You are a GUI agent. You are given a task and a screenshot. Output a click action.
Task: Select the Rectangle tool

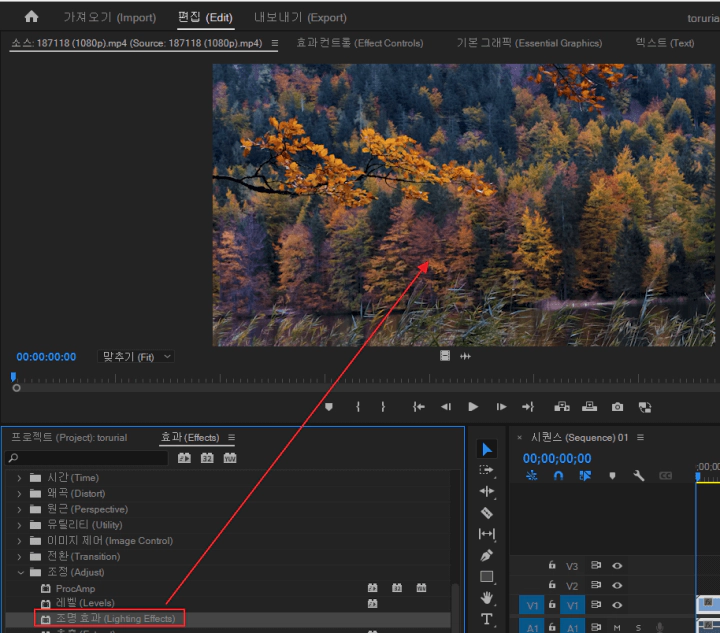pos(487,577)
